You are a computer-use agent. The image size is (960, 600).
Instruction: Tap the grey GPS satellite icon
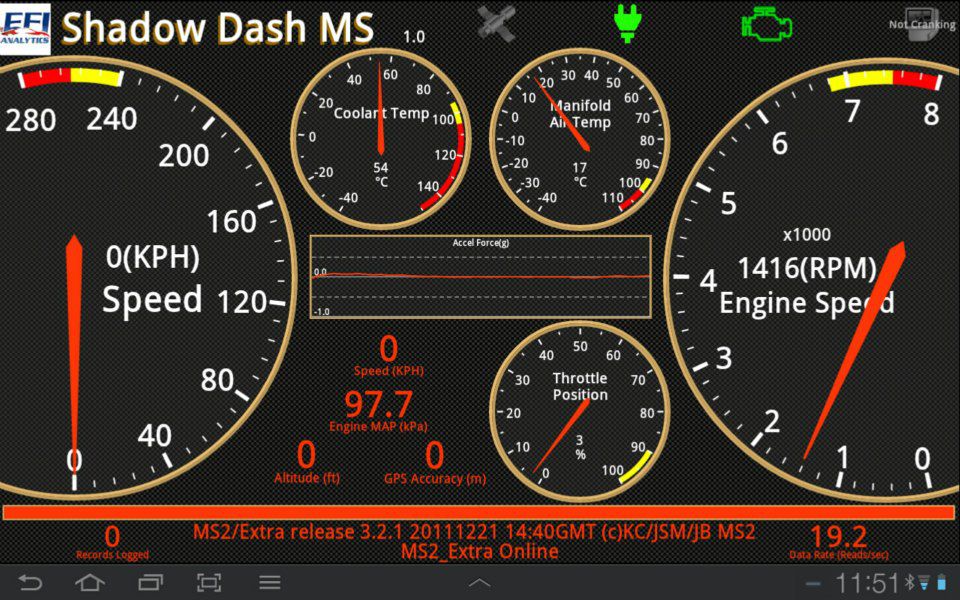click(497, 24)
